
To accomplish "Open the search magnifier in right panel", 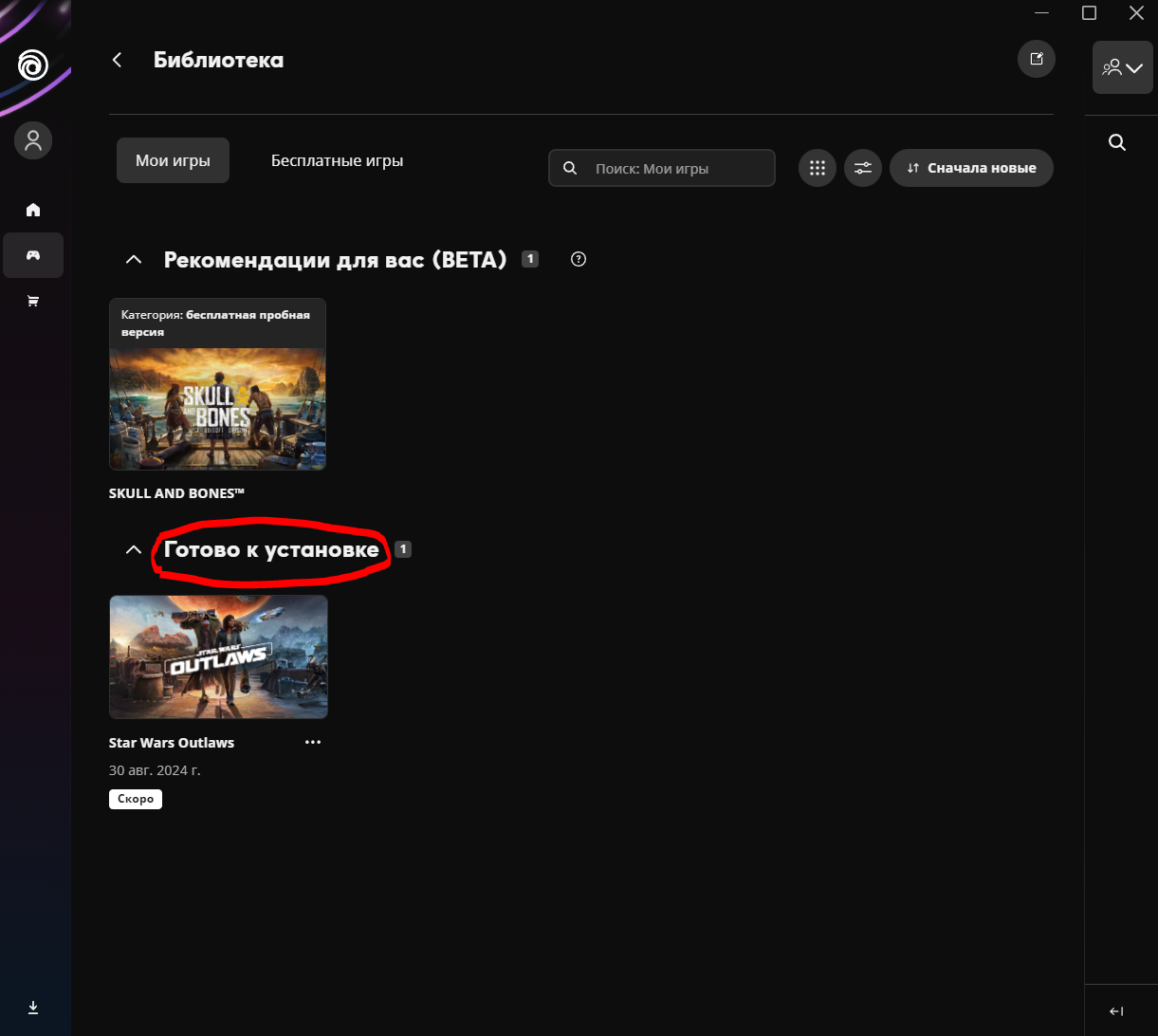I will [1117, 142].
